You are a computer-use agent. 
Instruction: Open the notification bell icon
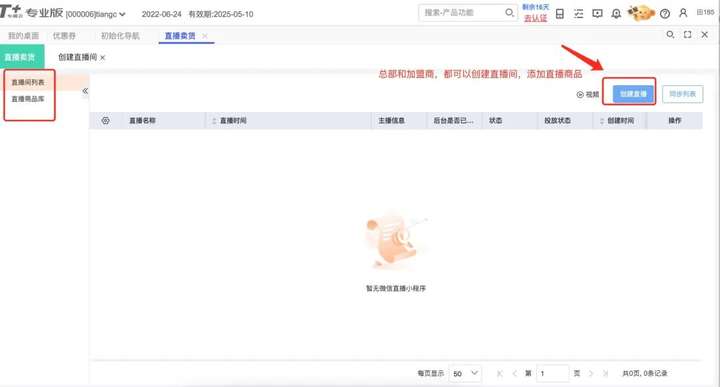[x=616, y=14]
